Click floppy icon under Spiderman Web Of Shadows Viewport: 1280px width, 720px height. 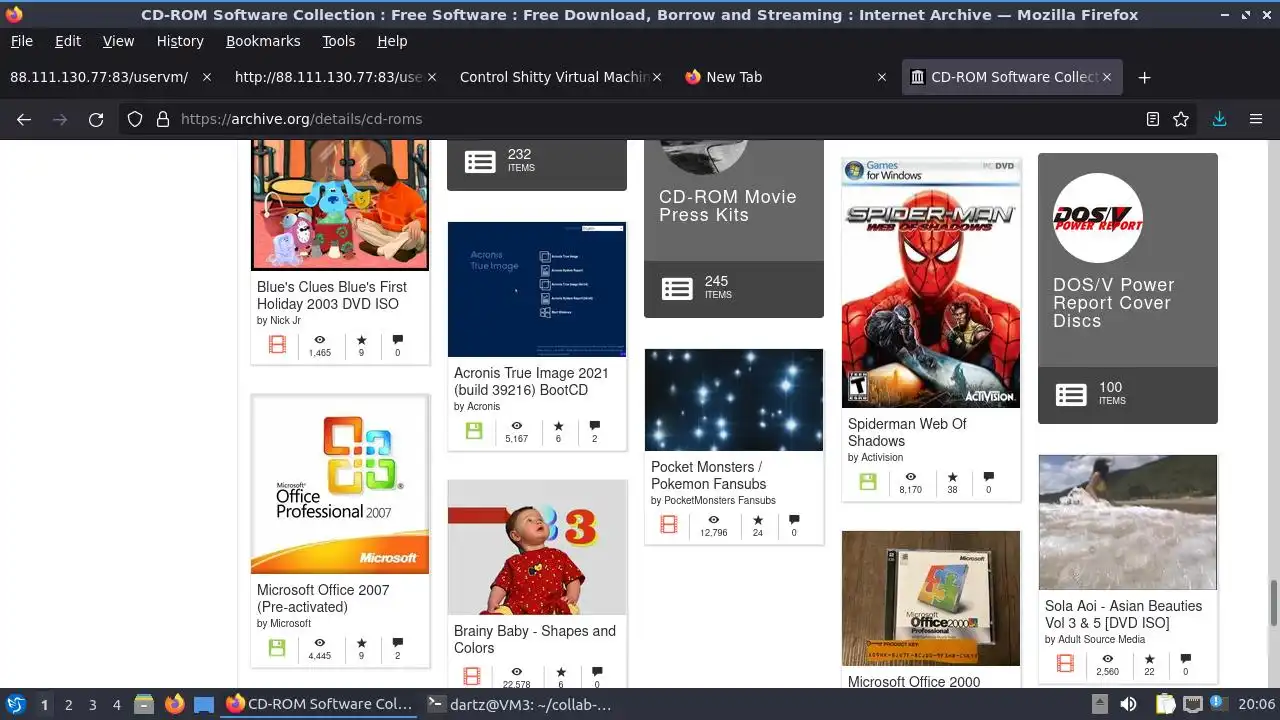tap(868, 482)
